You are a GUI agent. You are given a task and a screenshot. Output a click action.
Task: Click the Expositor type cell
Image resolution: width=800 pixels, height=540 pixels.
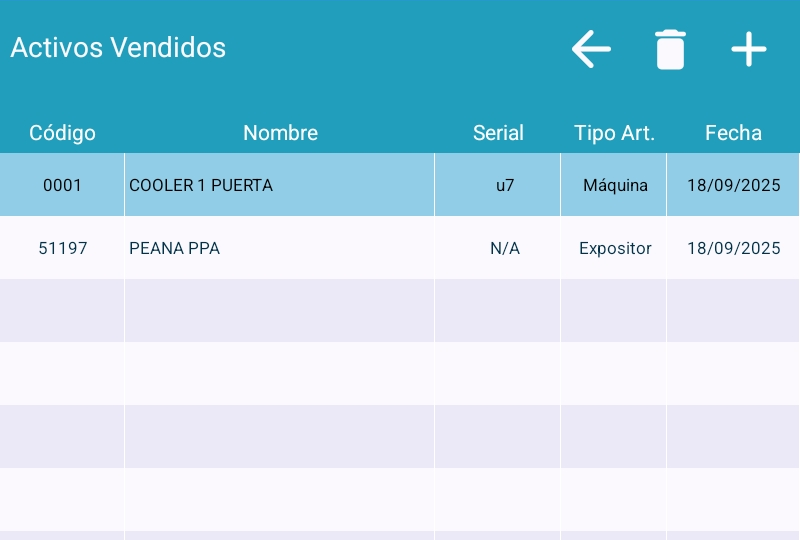(x=615, y=248)
